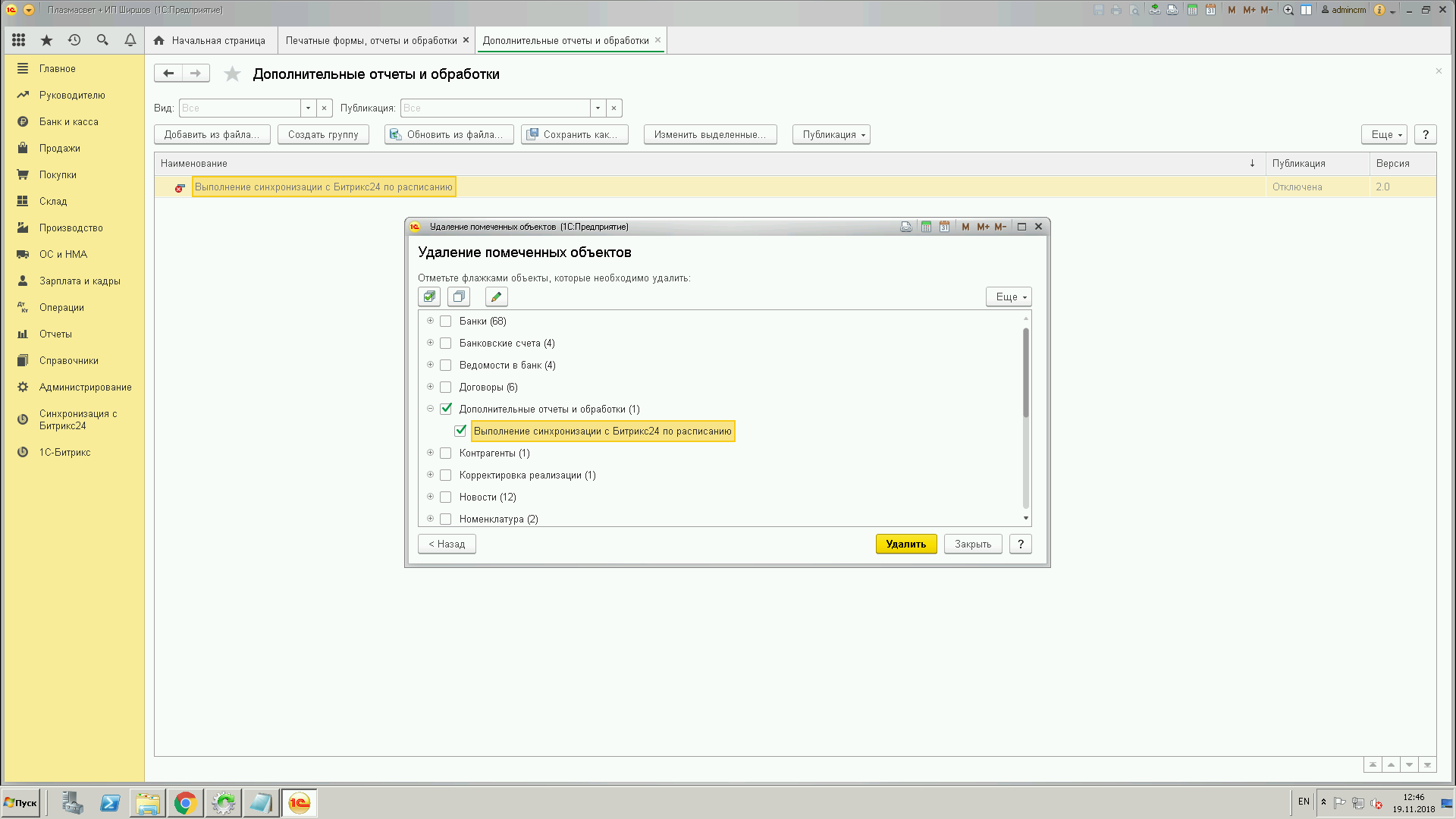Switch to Начальная страница tab

[211, 40]
